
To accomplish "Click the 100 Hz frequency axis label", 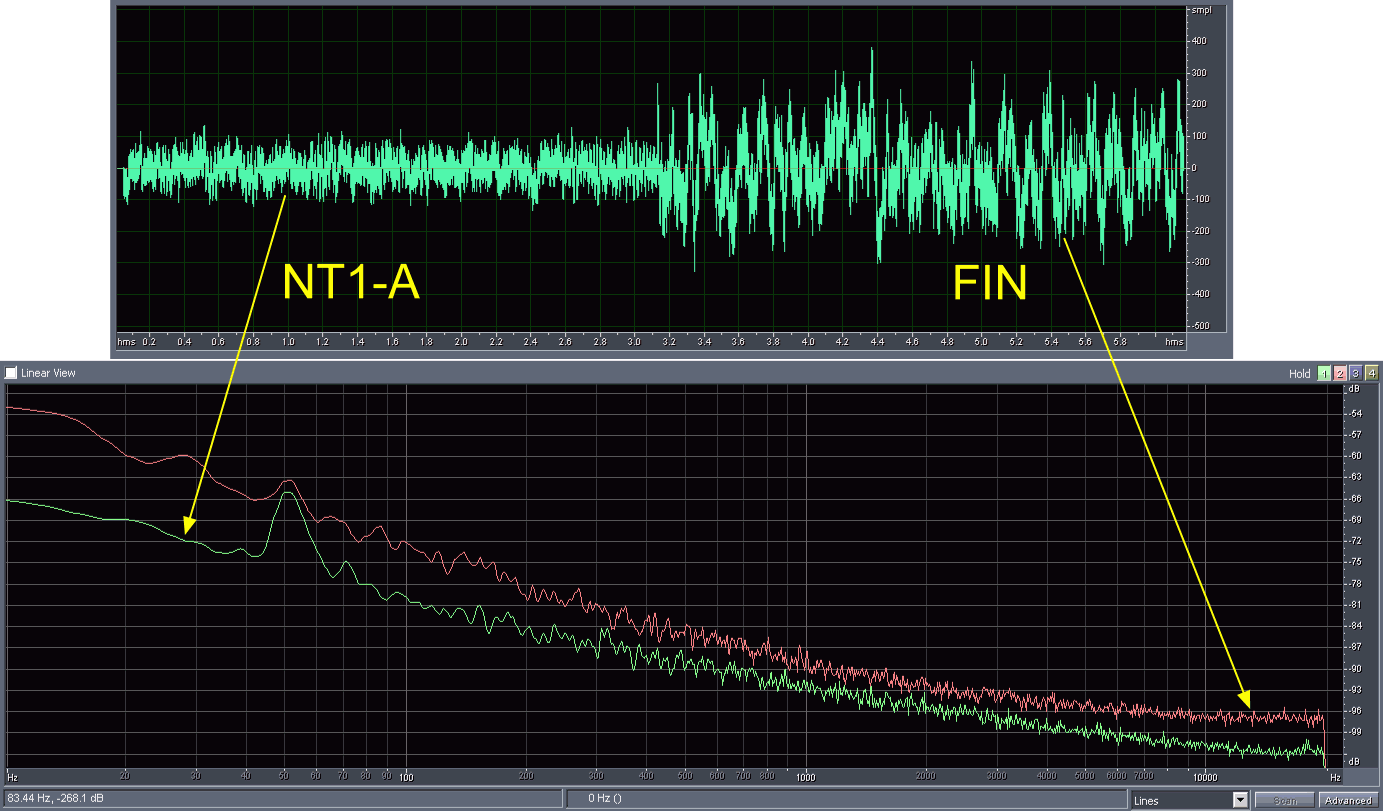I will point(406,776).
